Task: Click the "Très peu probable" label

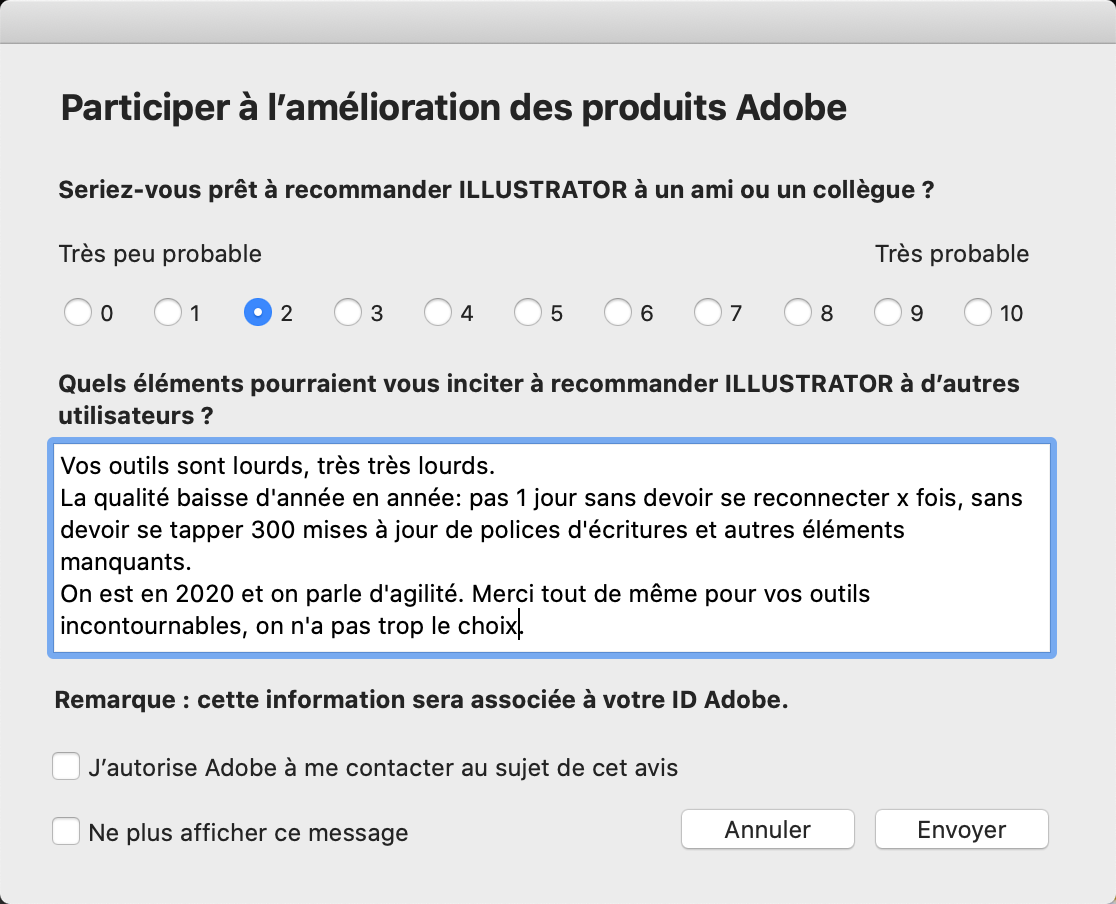Action: click(160, 253)
